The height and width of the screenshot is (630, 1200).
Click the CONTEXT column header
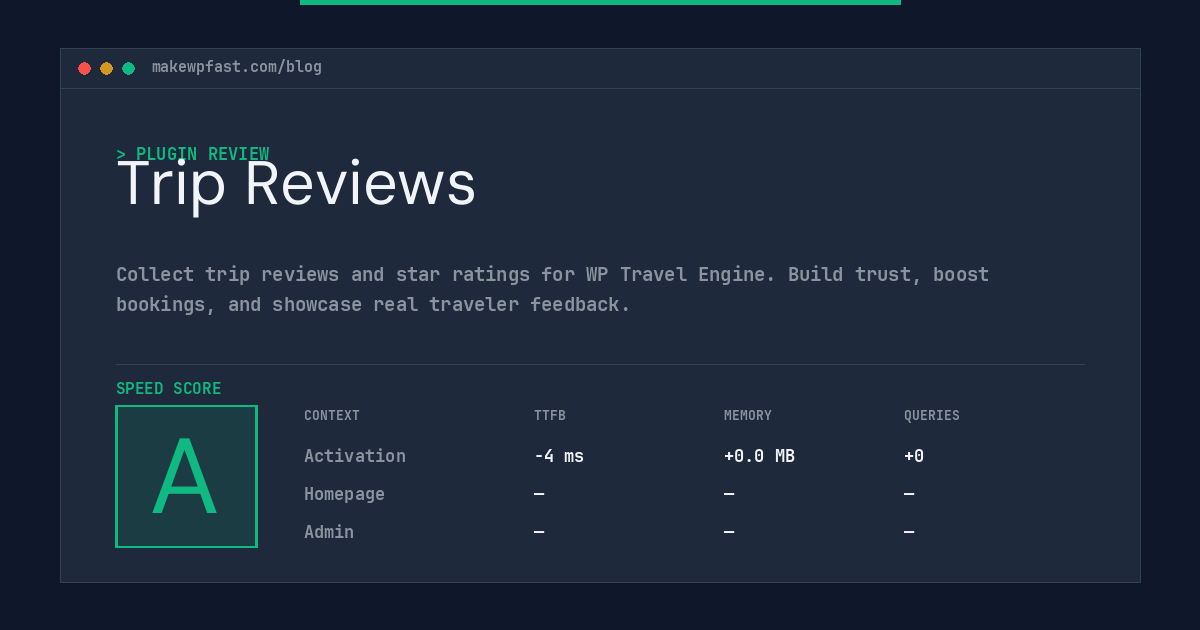tap(332, 416)
